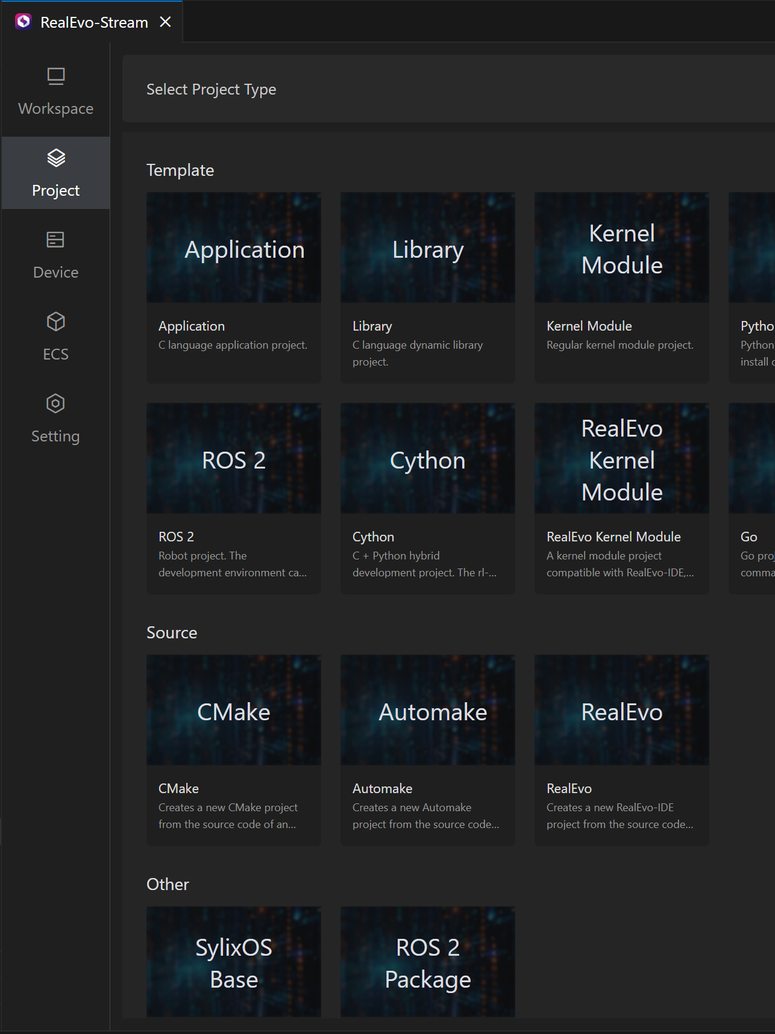This screenshot has width=775, height=1034.
Task: Click the Go project card title
Action: [x=749, y=537]
